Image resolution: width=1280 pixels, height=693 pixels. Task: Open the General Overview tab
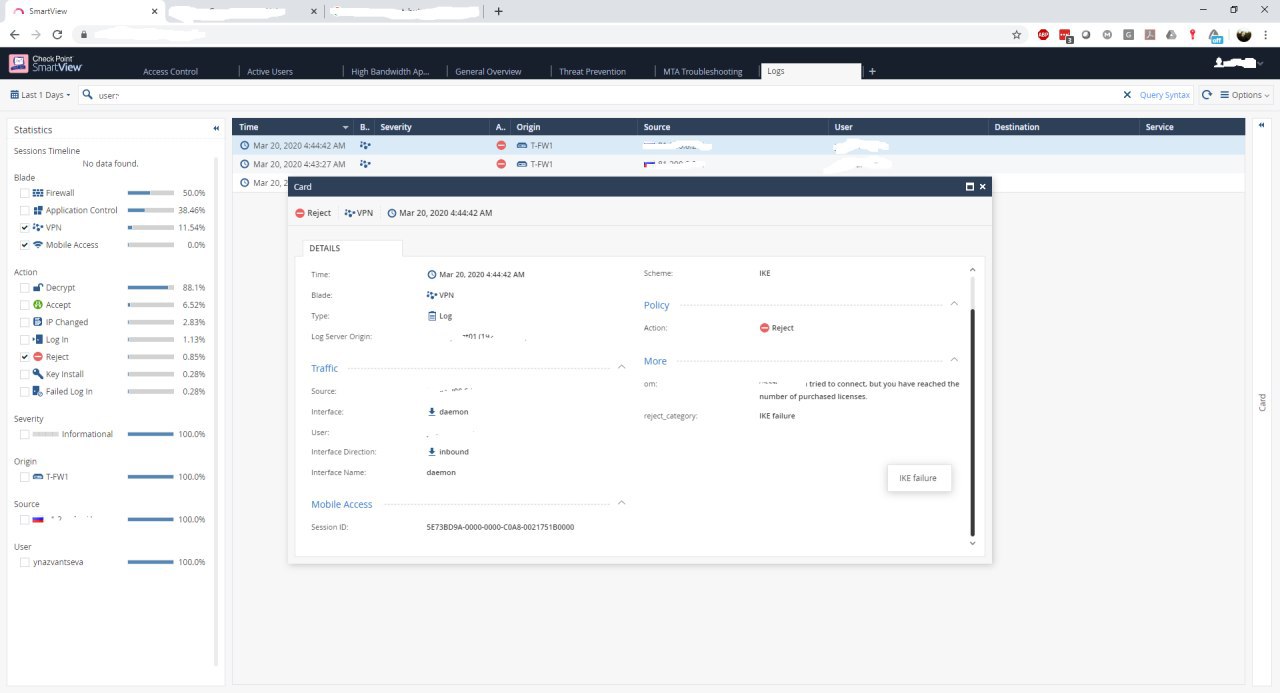488,72
